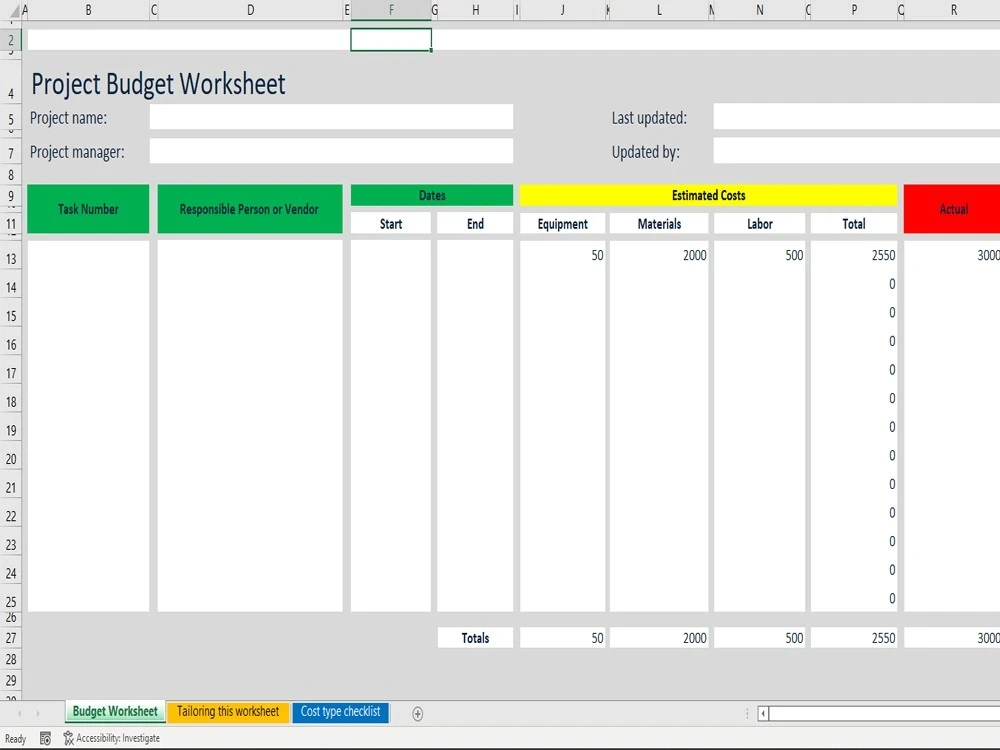Click Project Budget Worksheet title
The image size is (1000, 750).
tap(158, 84)
